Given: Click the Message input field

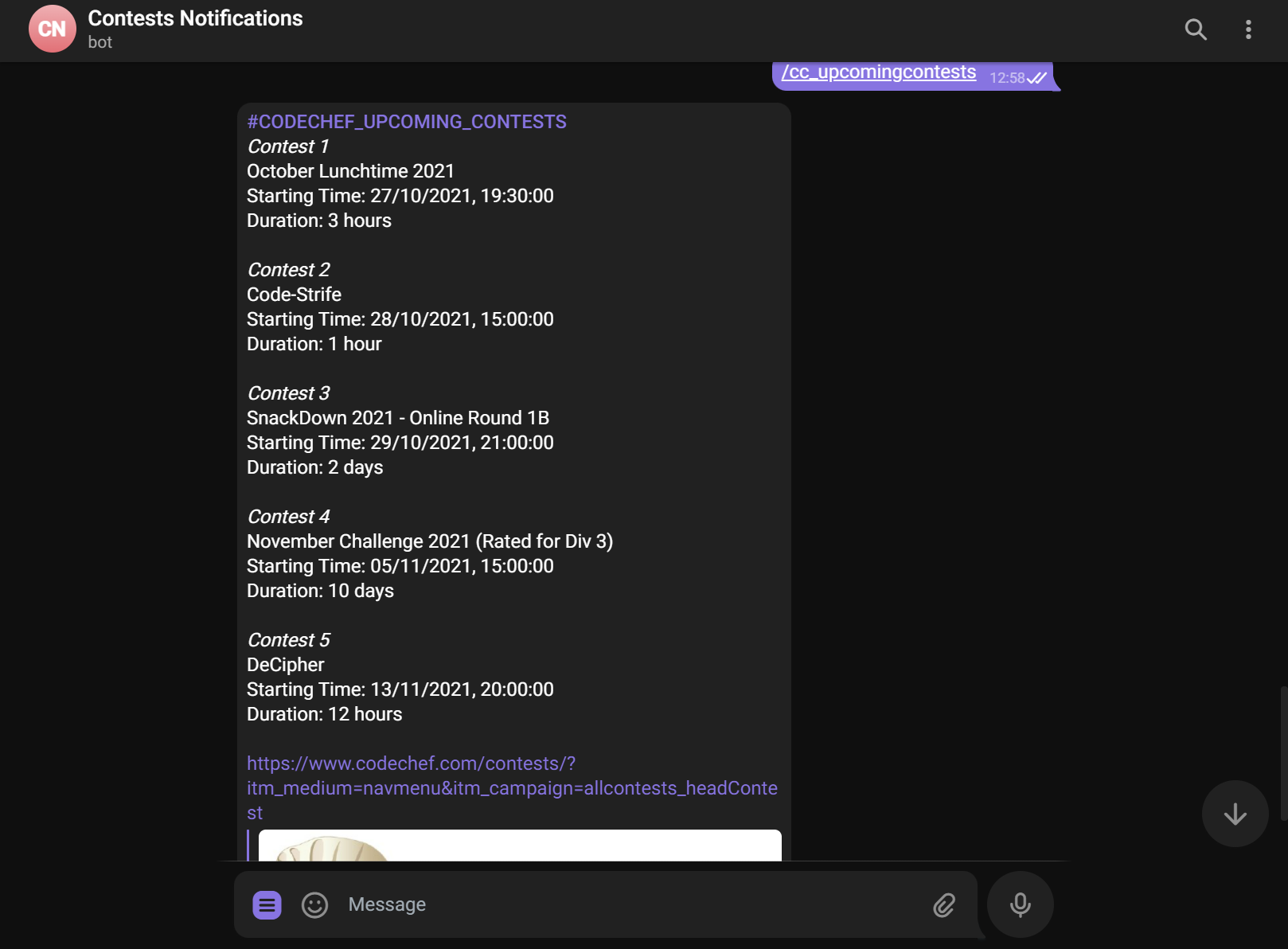Looking at the screenshot, I should tap(632, 904).
